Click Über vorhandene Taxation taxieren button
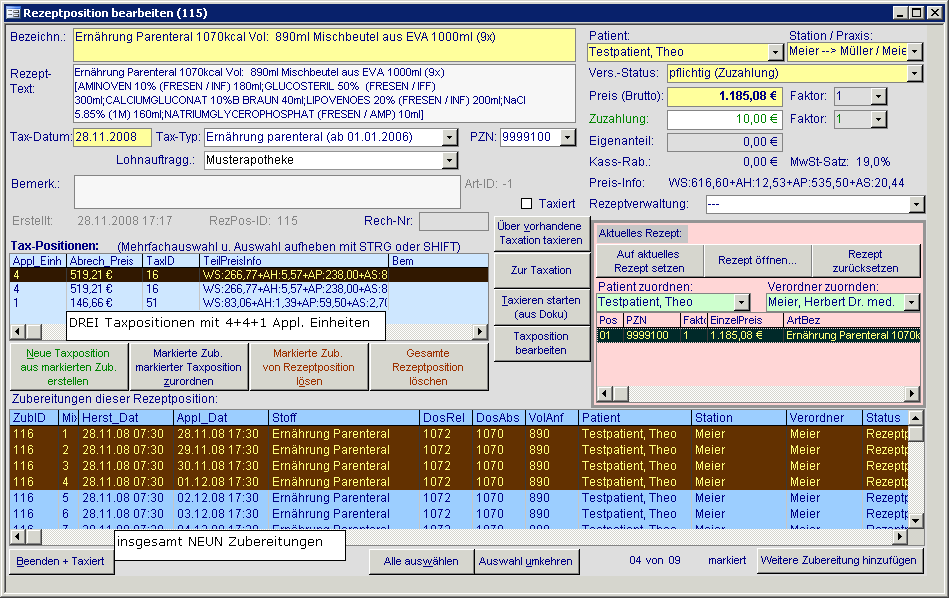The image size is (949, 598). coord(541,234)
